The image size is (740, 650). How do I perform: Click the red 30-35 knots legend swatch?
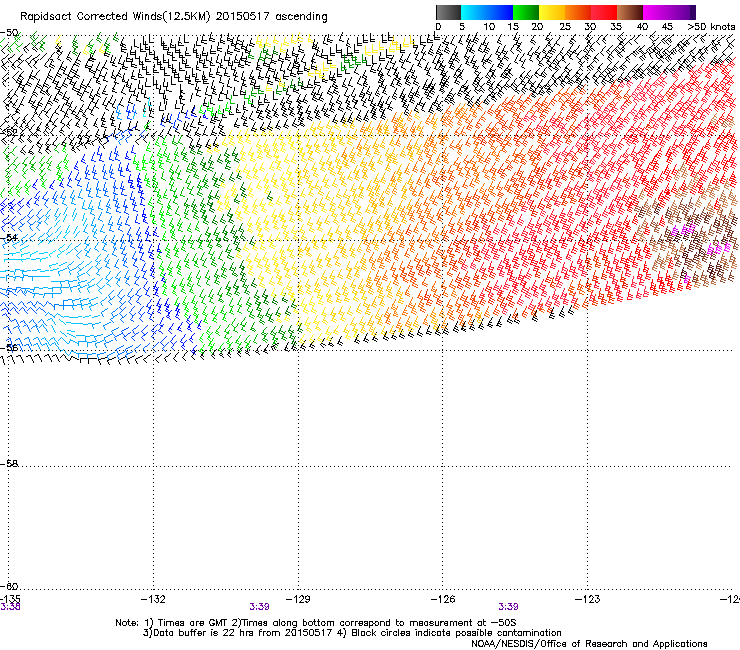tap(604, 12)
